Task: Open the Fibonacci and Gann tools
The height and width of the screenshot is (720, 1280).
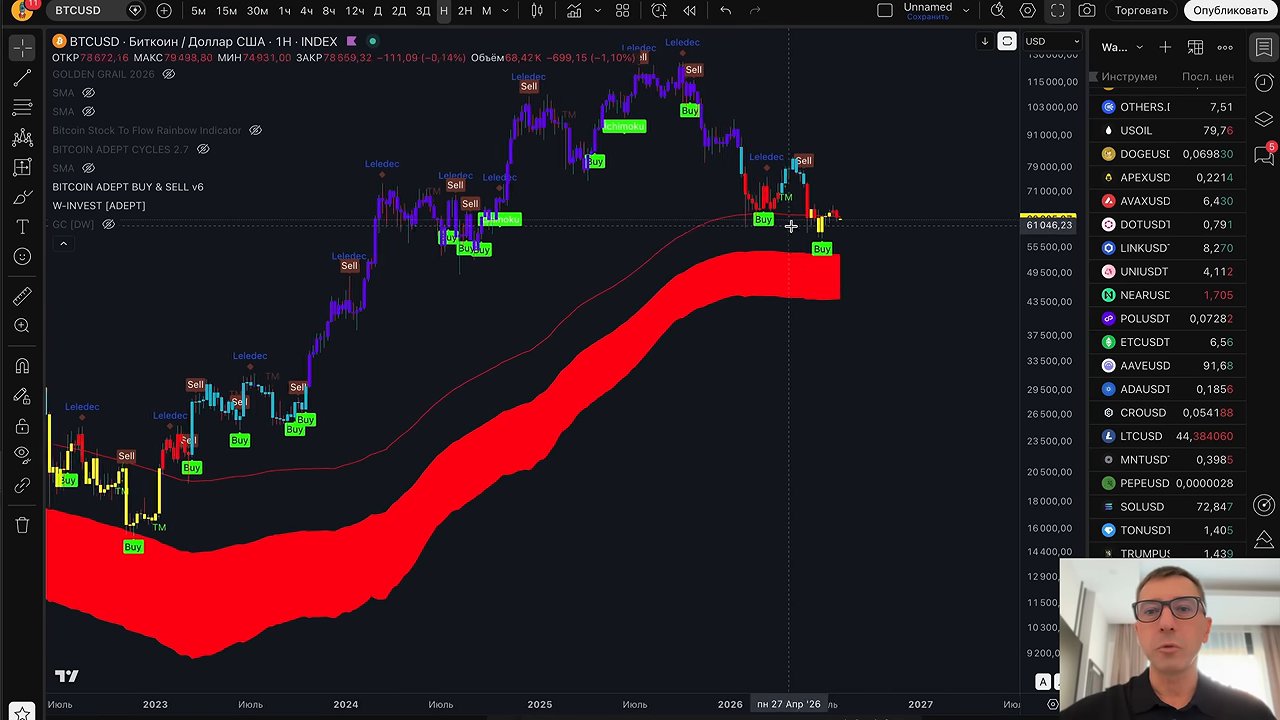Action: click(22, 108)
